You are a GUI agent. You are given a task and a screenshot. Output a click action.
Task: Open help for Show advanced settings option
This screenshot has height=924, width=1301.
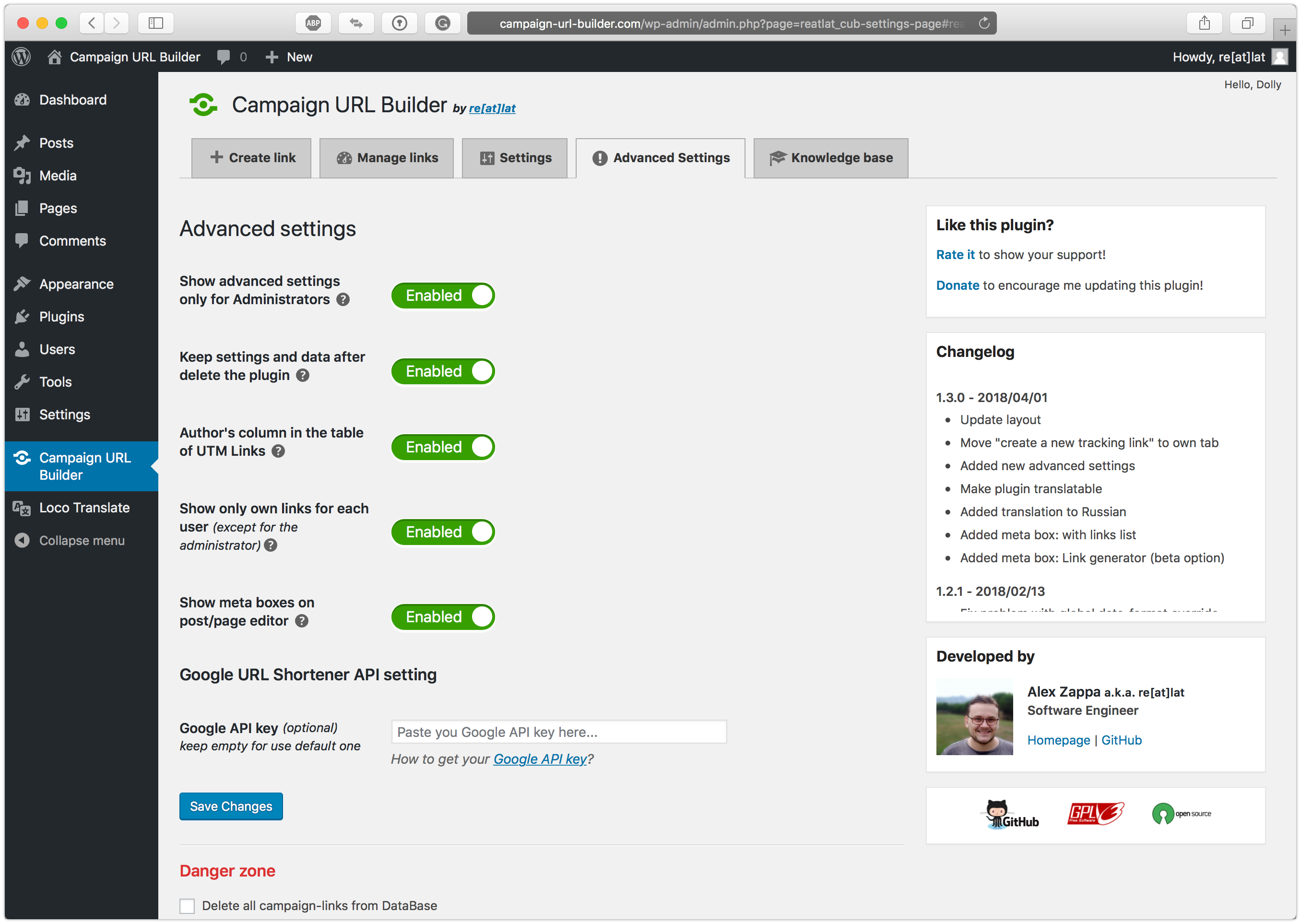coord(343,300)
